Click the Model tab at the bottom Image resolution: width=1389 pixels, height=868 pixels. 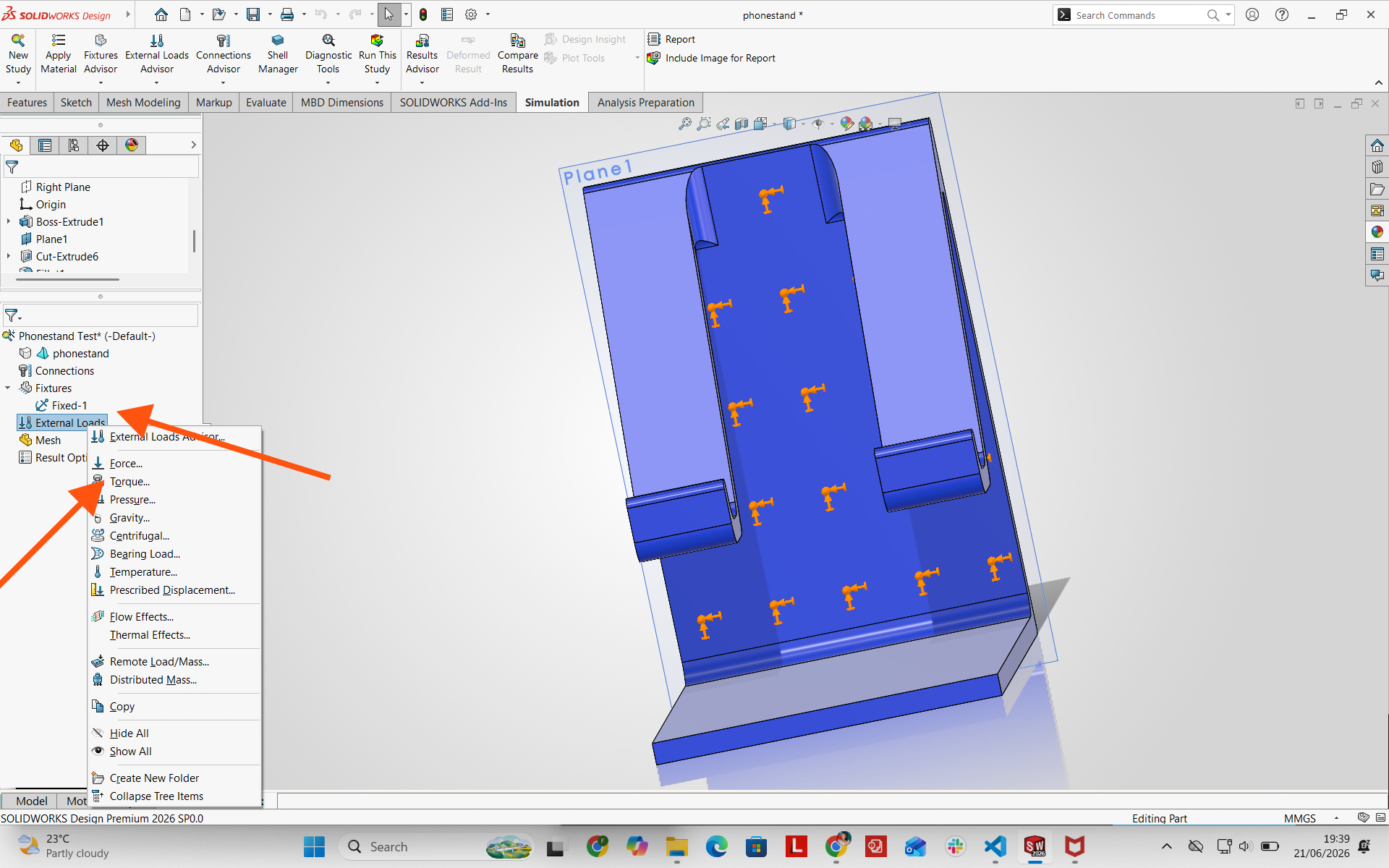click(31, 801)
